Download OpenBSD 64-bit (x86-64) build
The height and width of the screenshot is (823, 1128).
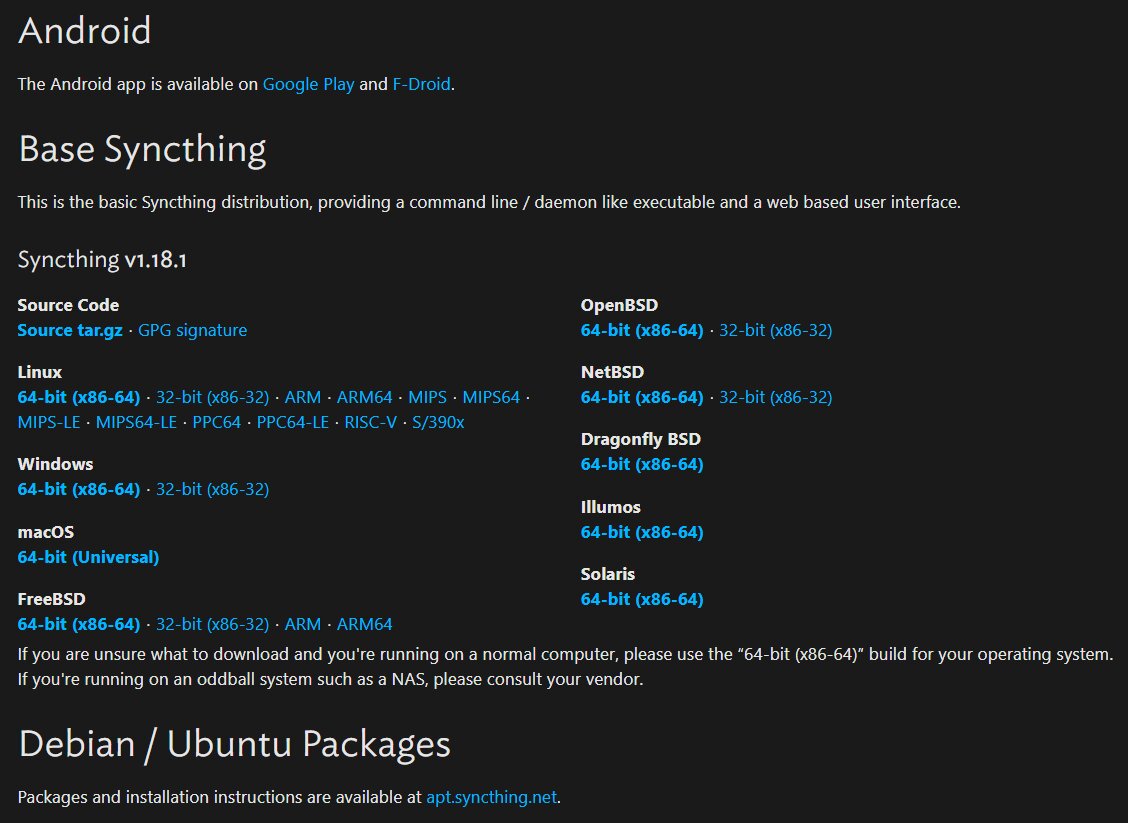[642, 330]
